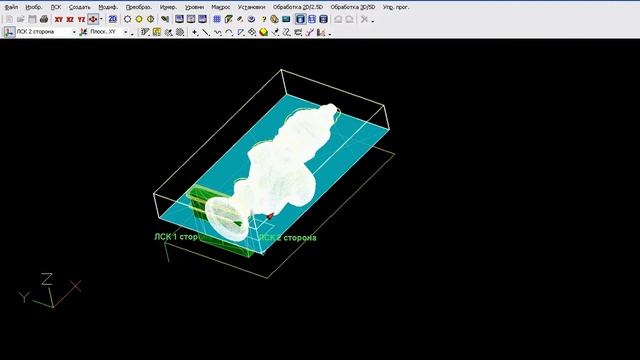The image size is (640, 360).
Task: Click the tan palette icon
Action: click(275, 19)
